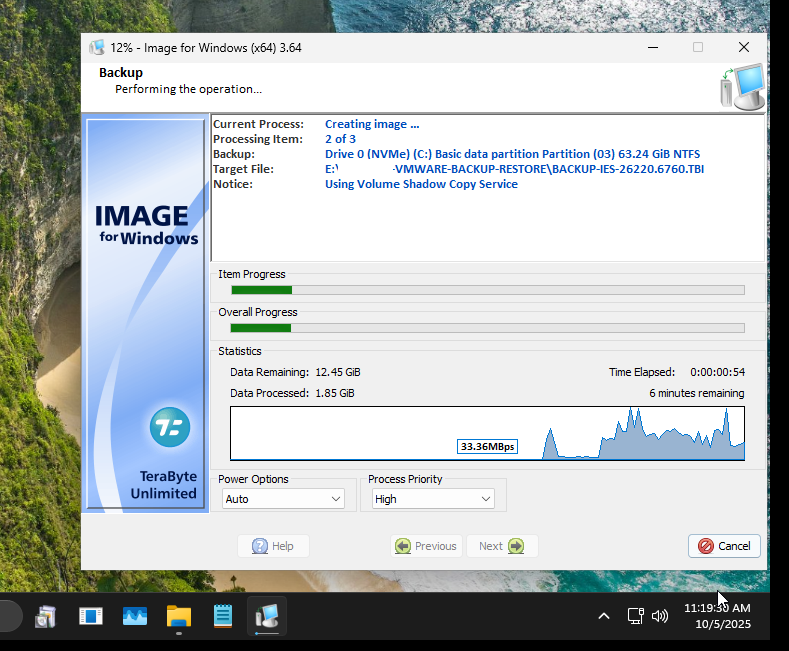Show hidden system tray icons
The width and height of the screenshot is (789, 651).
(x=604, y=616)
